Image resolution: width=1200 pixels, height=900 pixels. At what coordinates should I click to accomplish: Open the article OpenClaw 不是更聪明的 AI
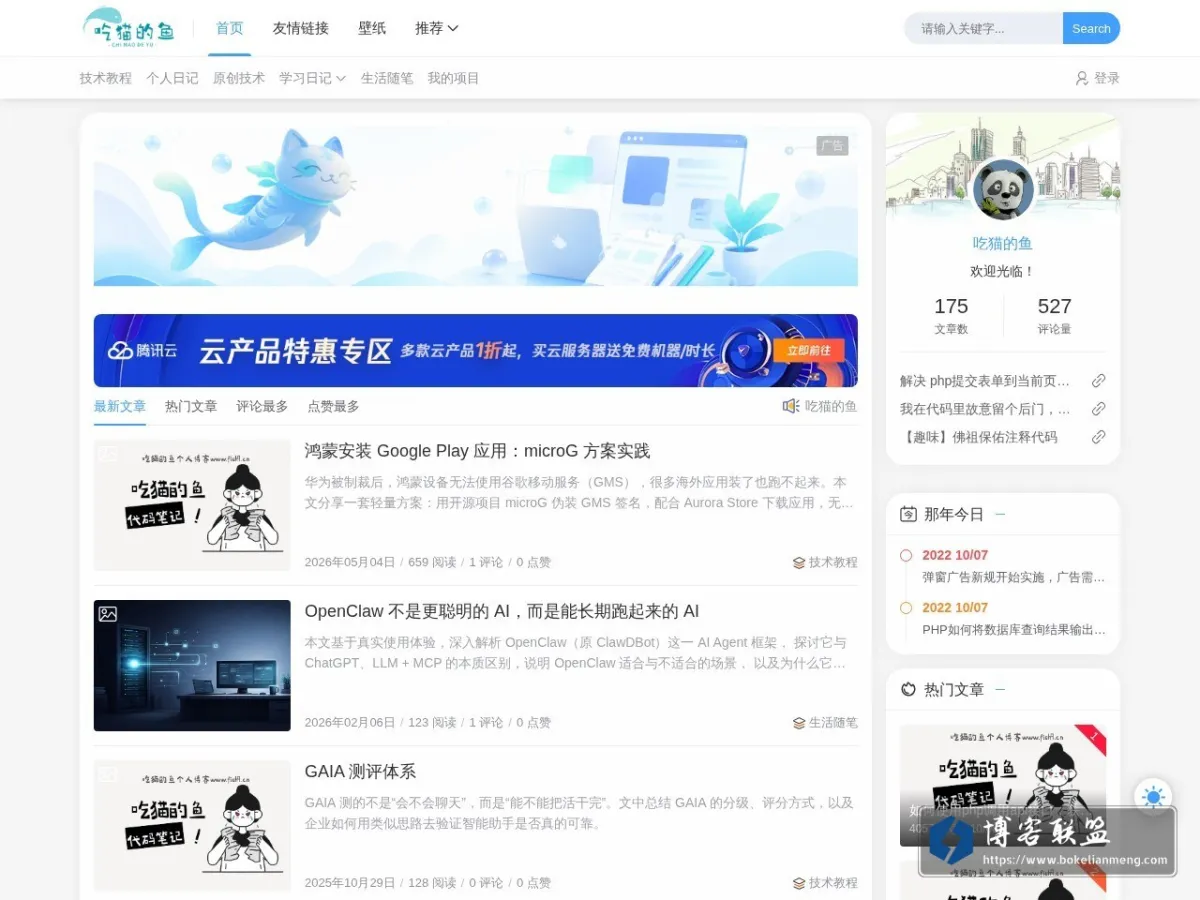(x=502, y=611)
